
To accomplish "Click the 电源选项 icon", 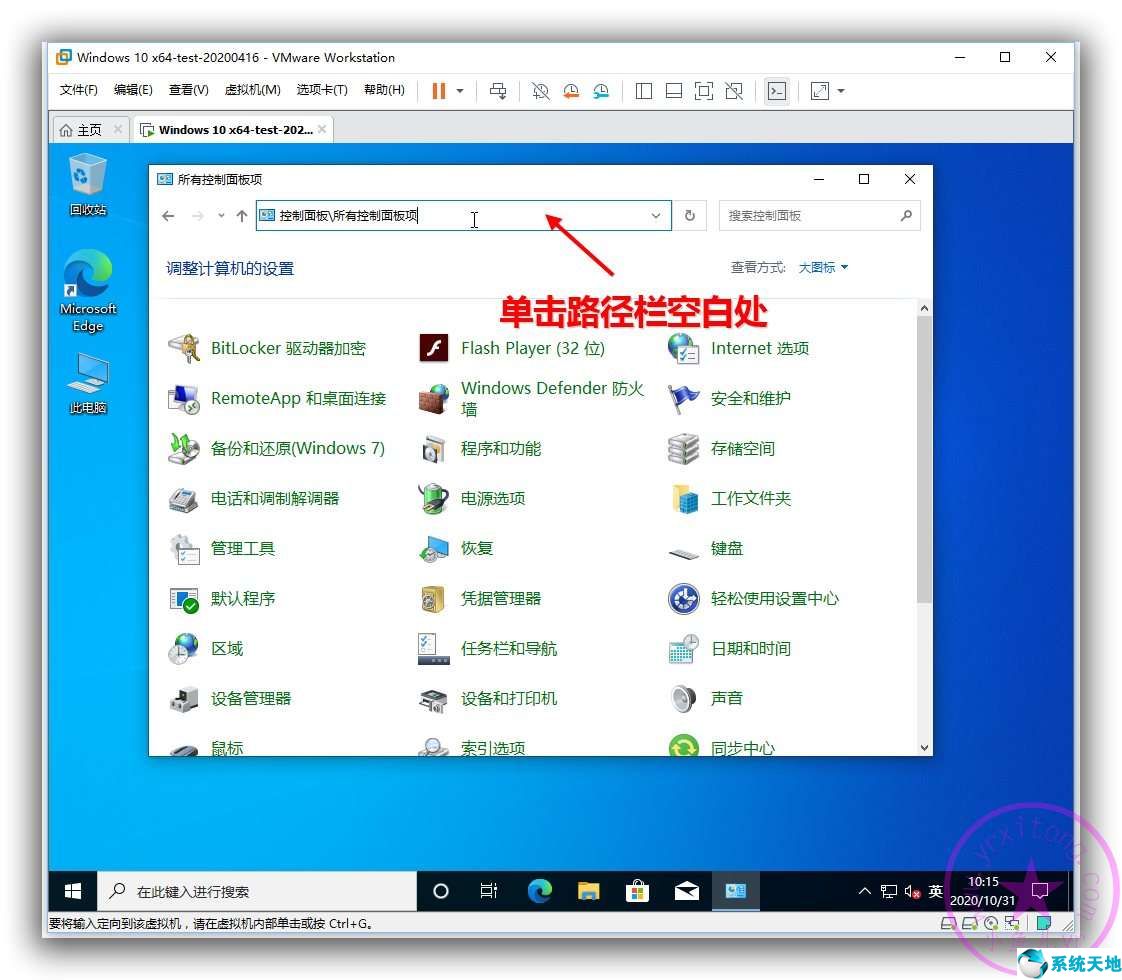I will (x=434, y=499).
